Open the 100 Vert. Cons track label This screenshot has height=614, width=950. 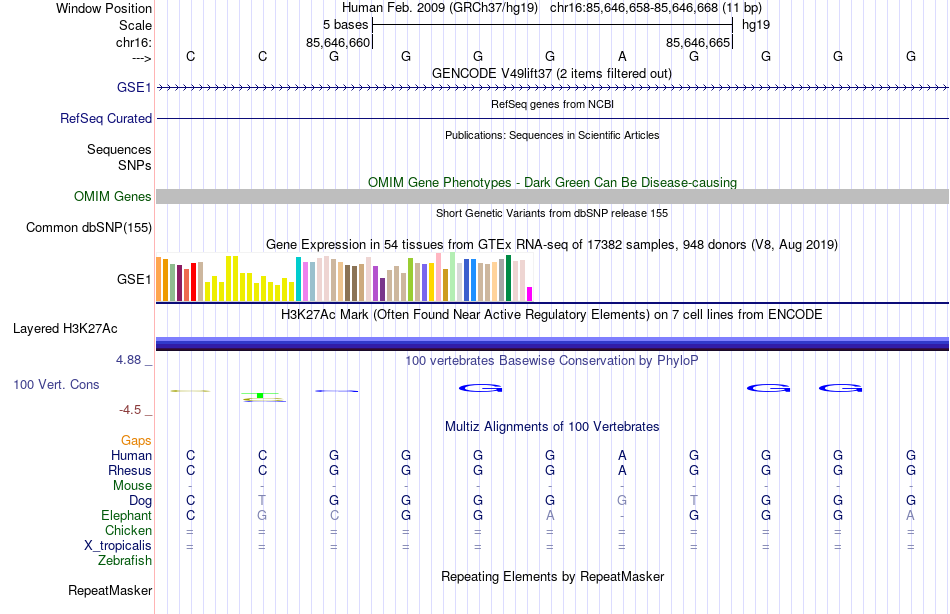point(56,384)
